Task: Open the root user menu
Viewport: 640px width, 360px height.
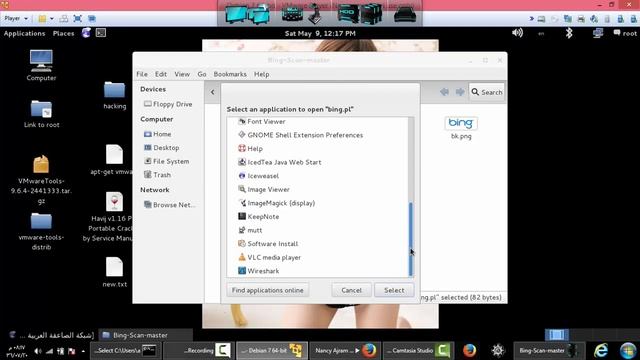Action: tap(625, 33)
